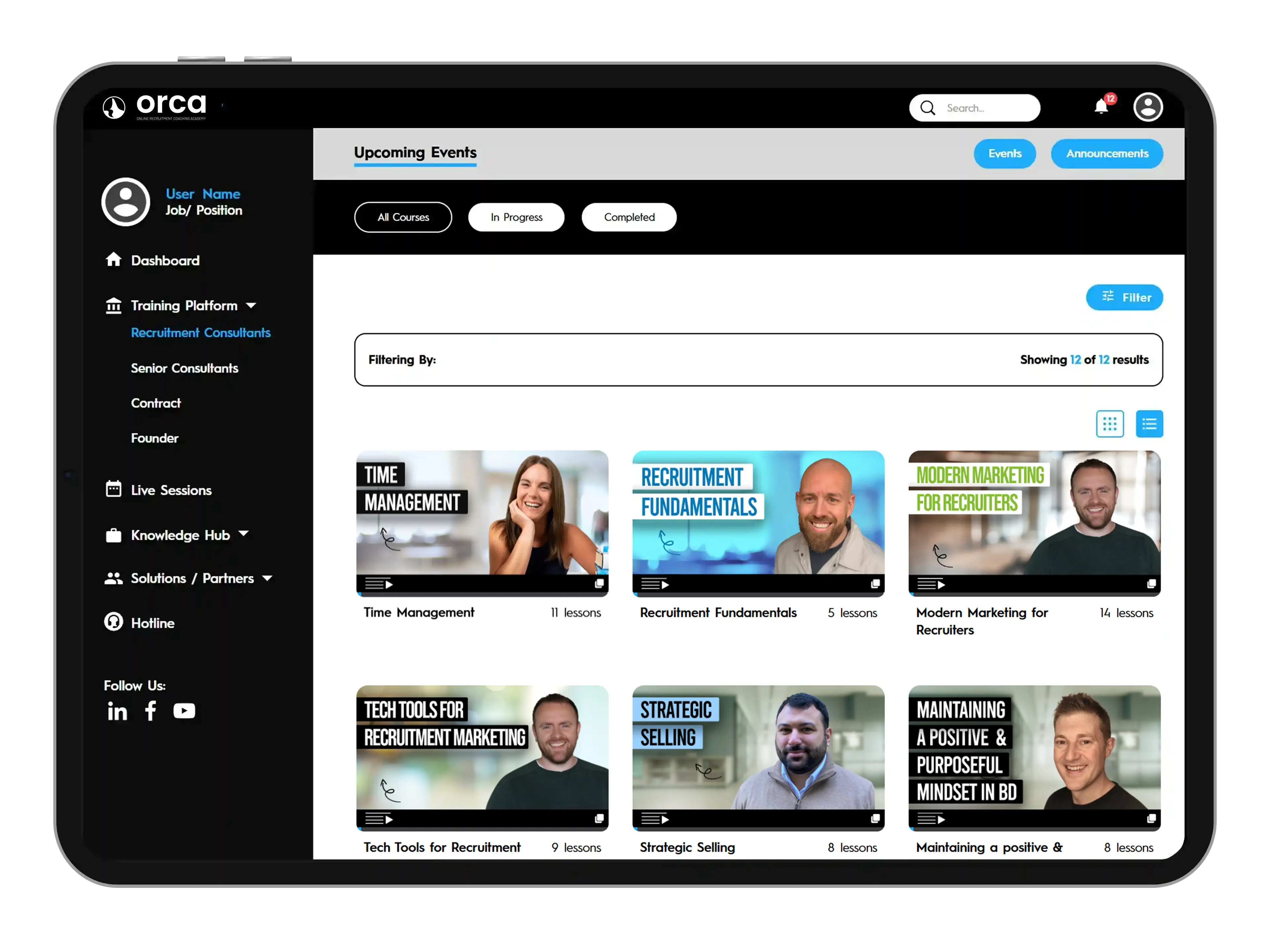Switch to grid view layout
The width and height of the screenshot is (1270, 952).
point(1109,424)
